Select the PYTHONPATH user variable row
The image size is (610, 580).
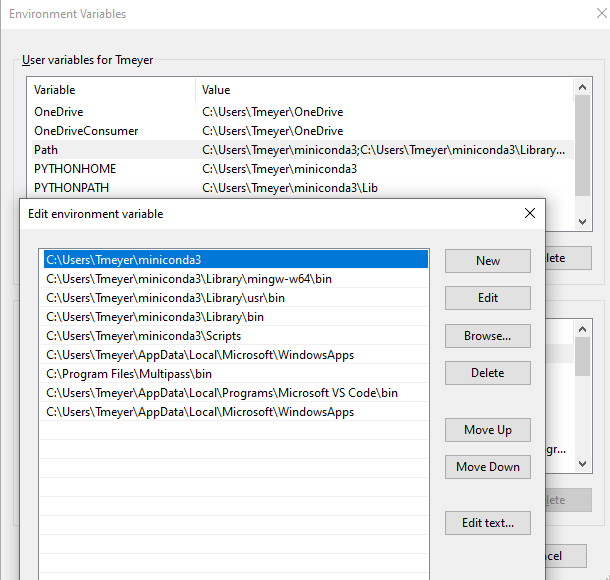pos(73,188)
